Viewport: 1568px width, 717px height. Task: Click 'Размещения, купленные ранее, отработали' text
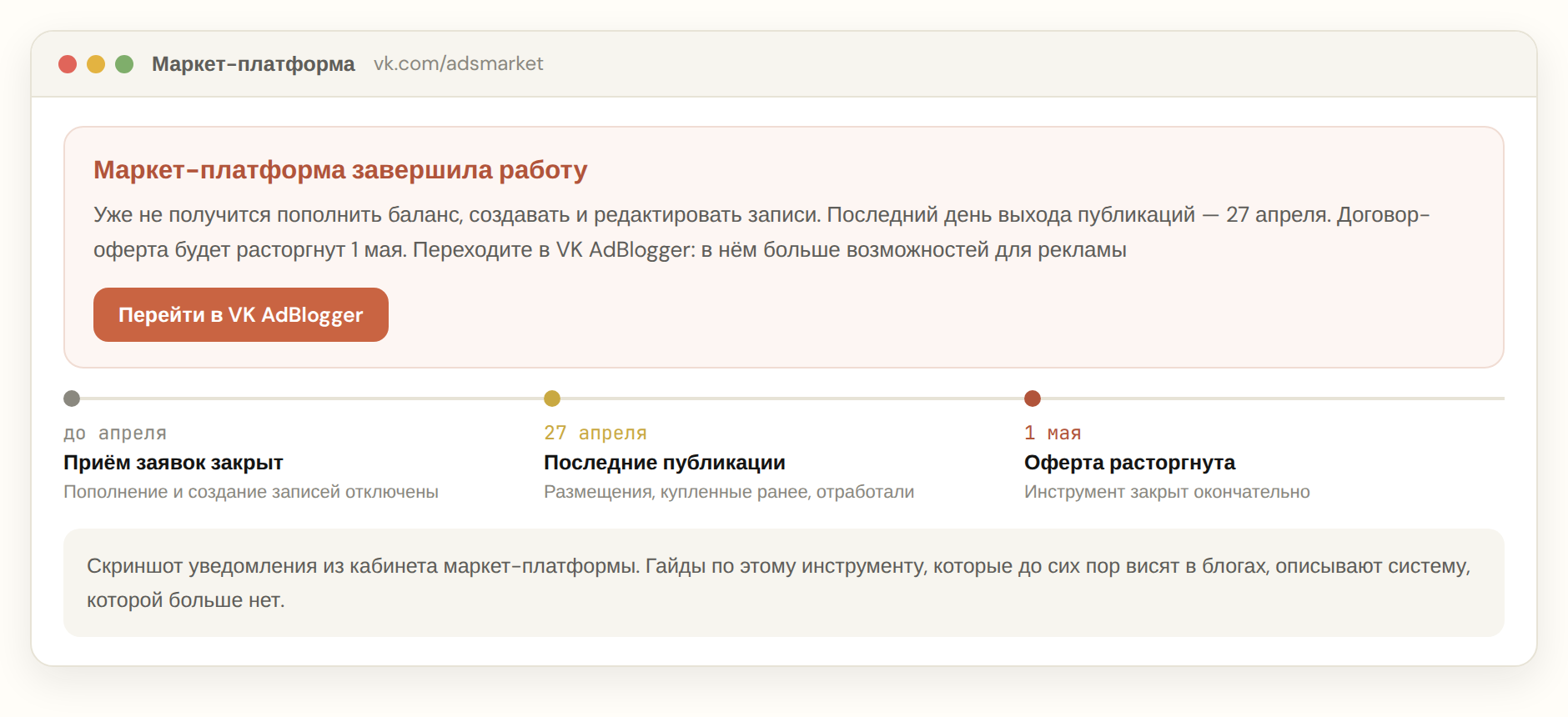(x=729, y=492)
